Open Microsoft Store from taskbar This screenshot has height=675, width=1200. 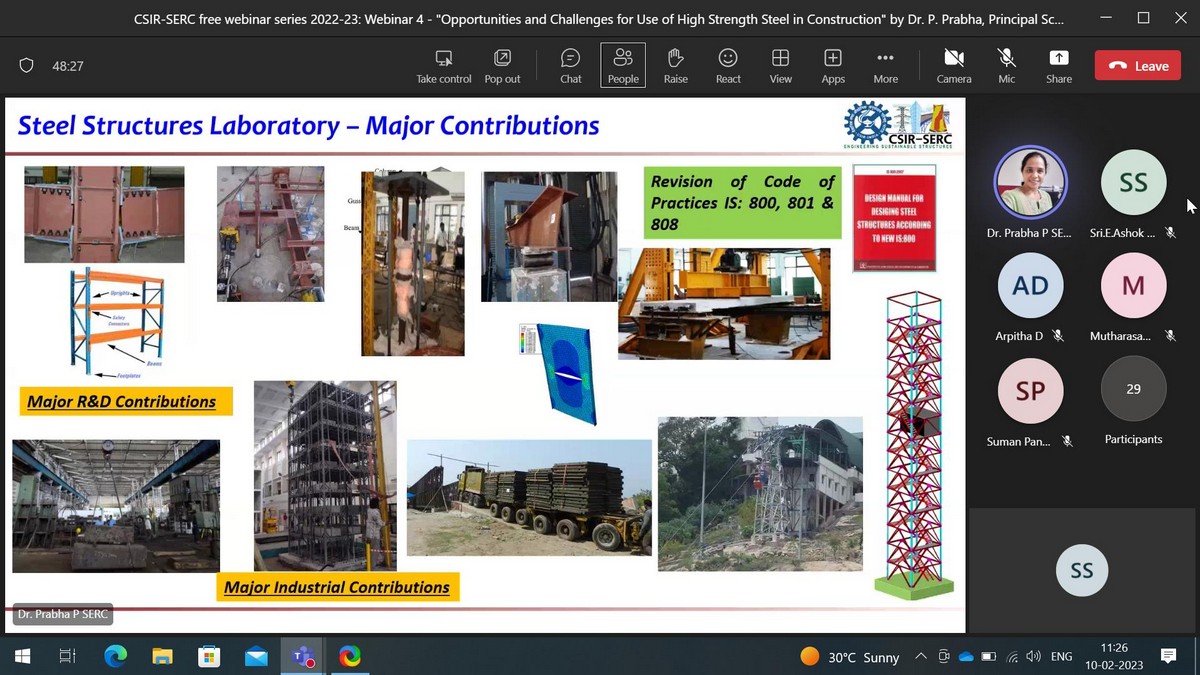[209, 657]
